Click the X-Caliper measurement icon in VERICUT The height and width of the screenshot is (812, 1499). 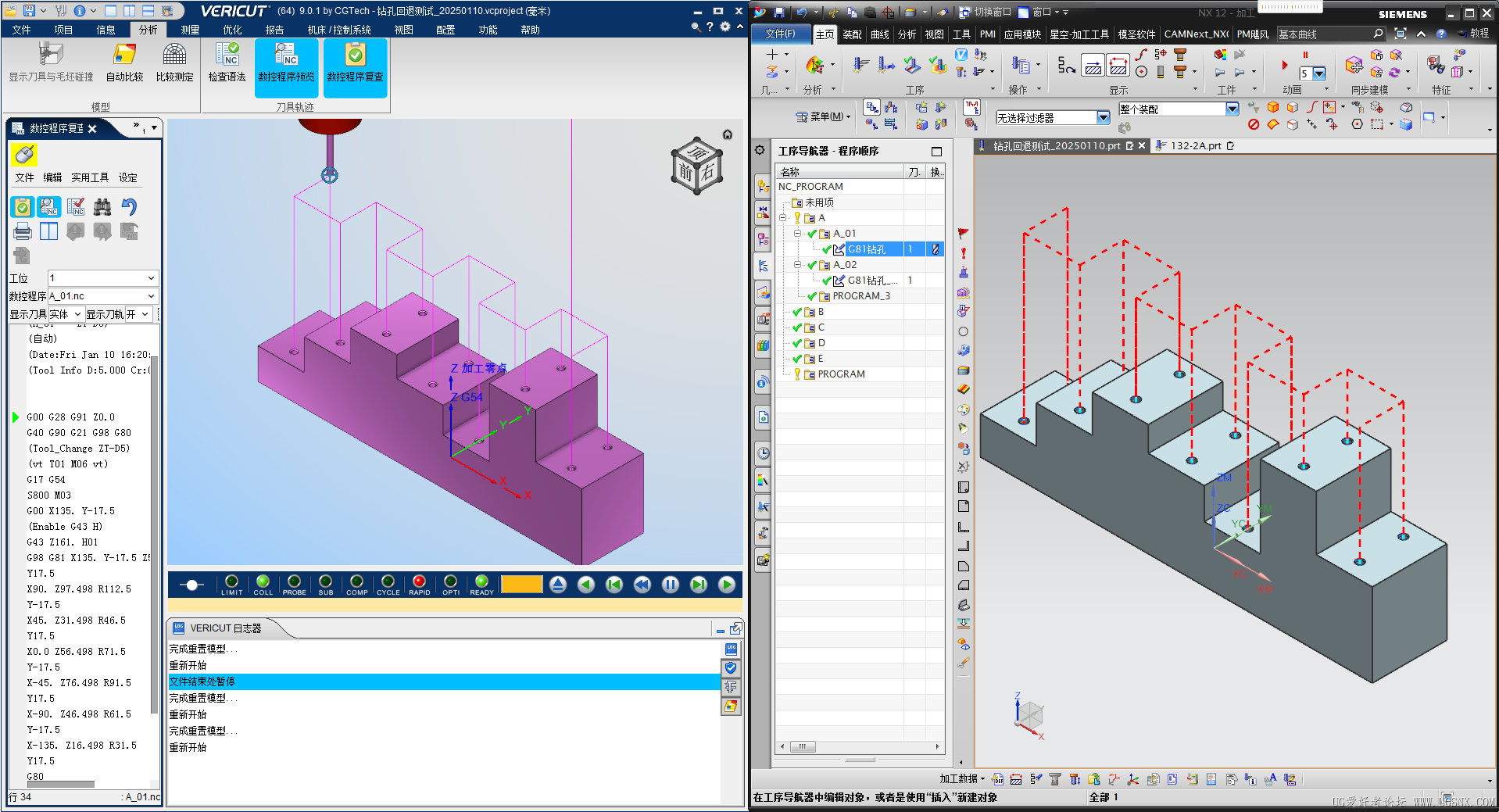pyautogui.click(x=174, y=63)
